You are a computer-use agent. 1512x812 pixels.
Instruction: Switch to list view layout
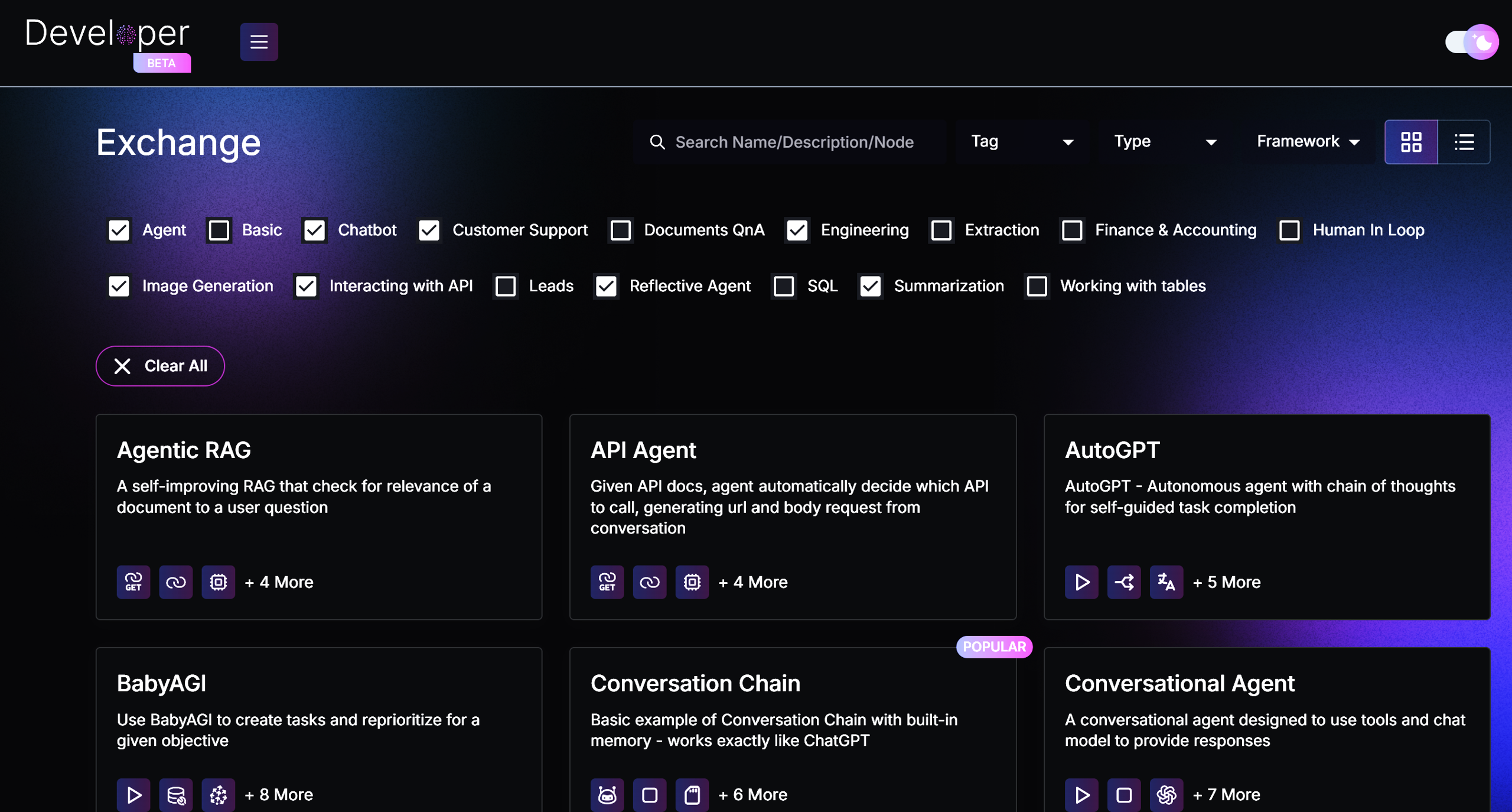point(1464,142)
